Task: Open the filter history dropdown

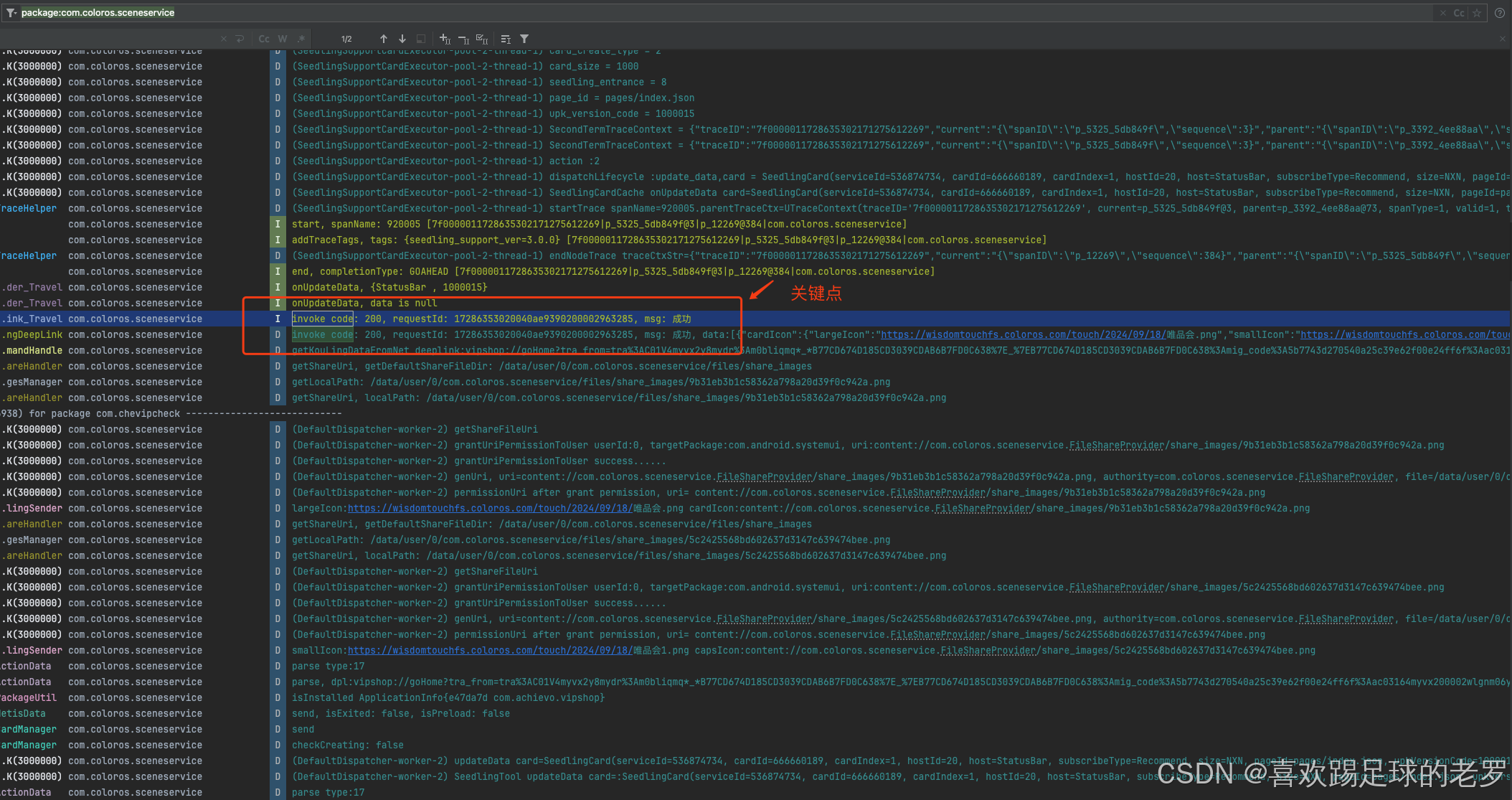Action: (11, 13)
